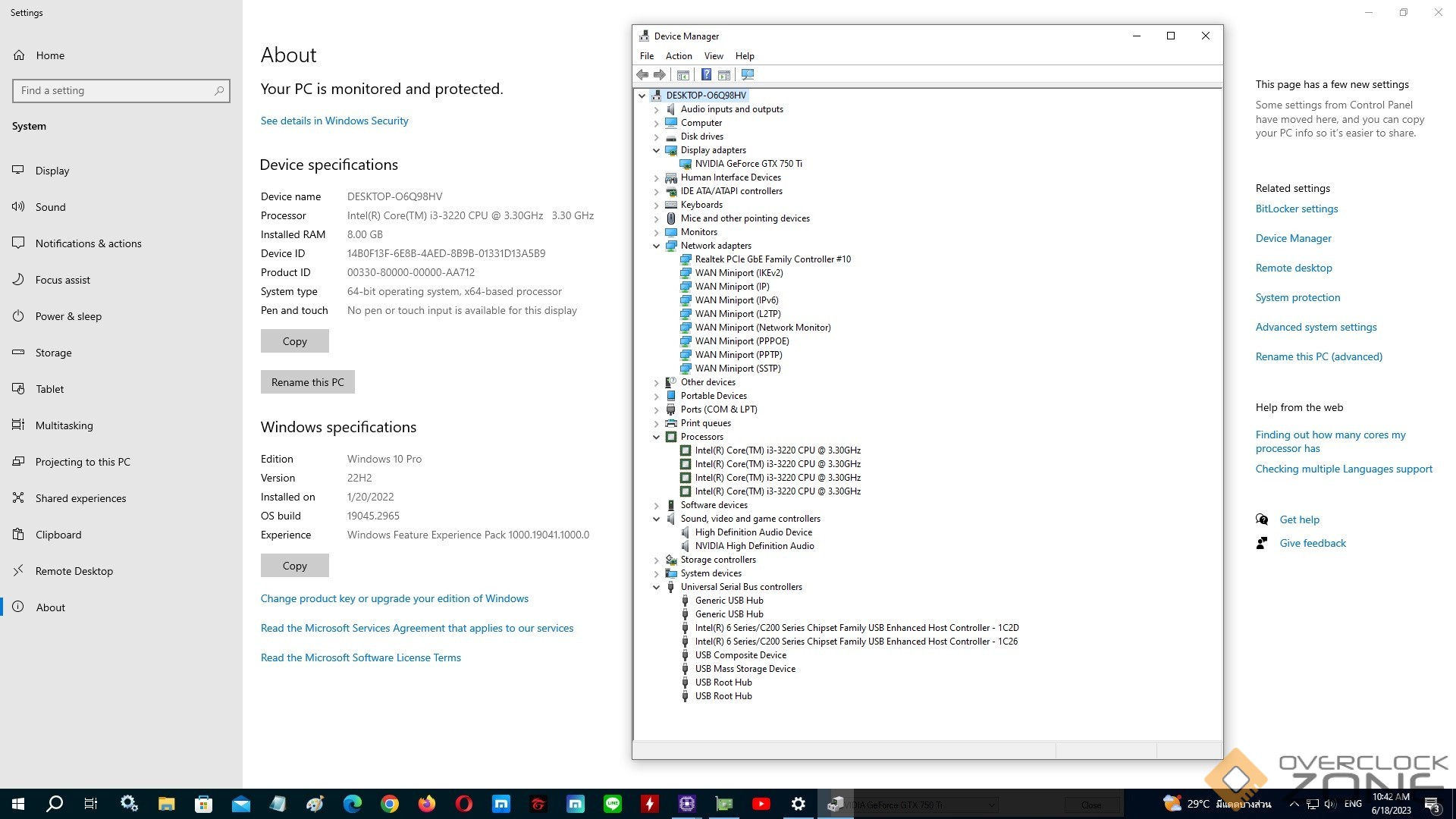Screen dimensions: 1456x819
Task: Collapse the Processors node
Action: [657, 437]
